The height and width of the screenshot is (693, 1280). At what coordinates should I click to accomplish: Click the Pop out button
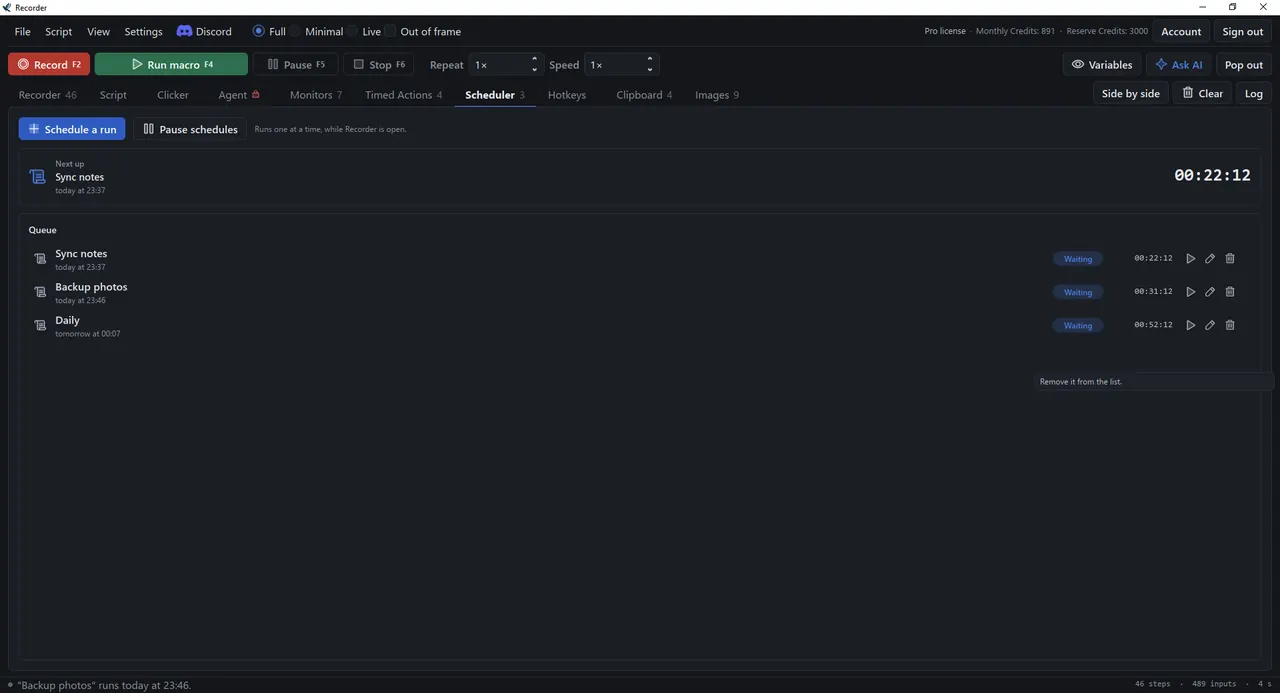coord(1243,64)
